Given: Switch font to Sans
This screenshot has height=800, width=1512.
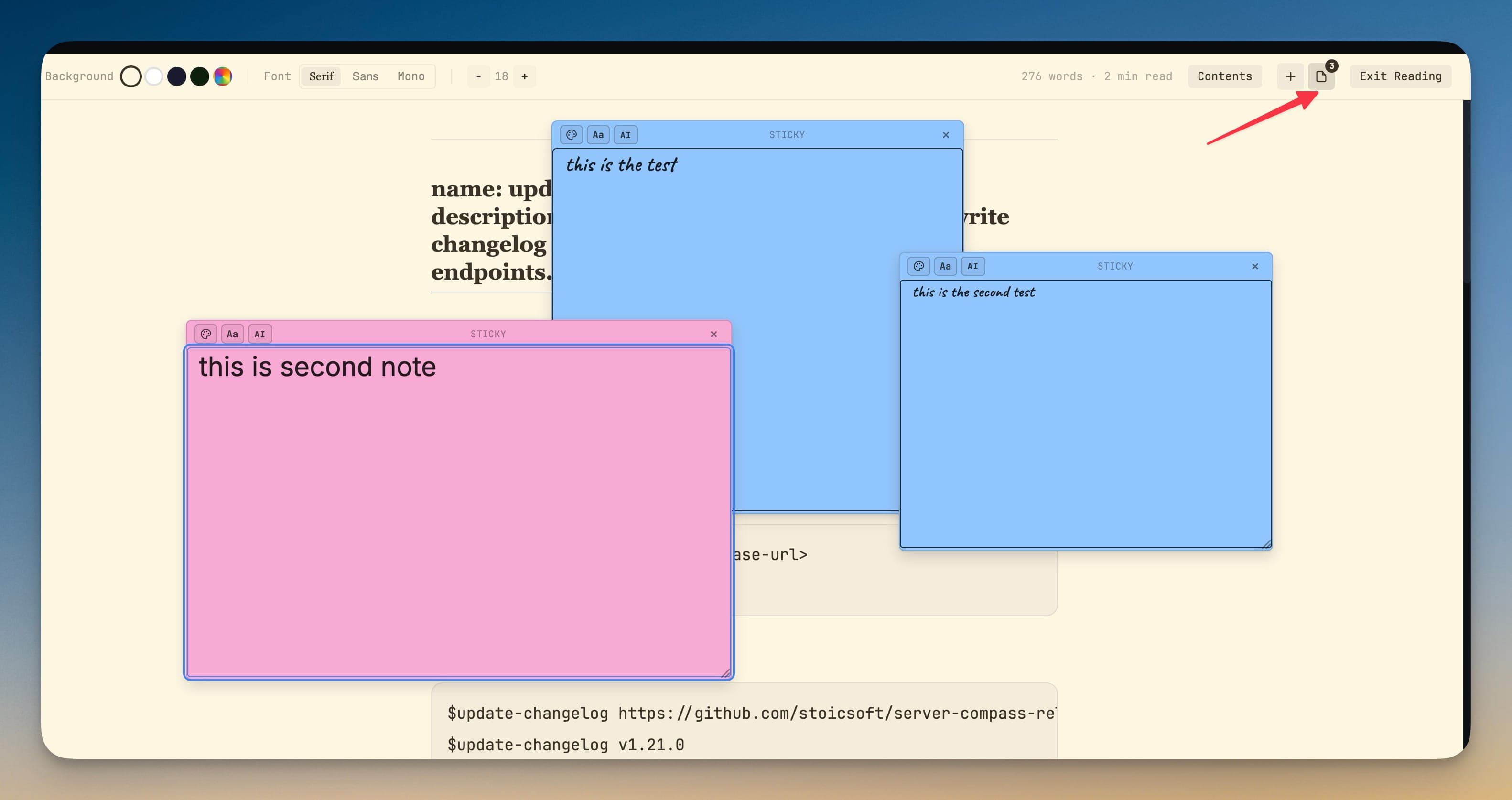Looking at the screenshot, I should click(365, 76).
